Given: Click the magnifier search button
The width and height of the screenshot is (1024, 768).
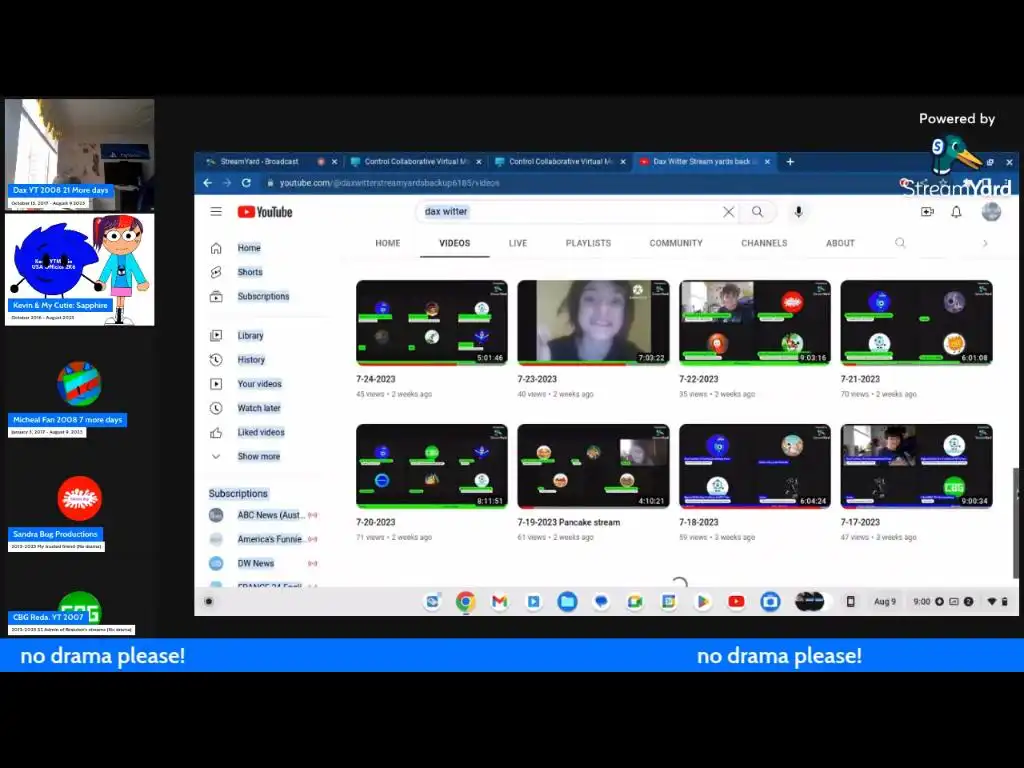Looking at the screenshot, I should (758, 212).
